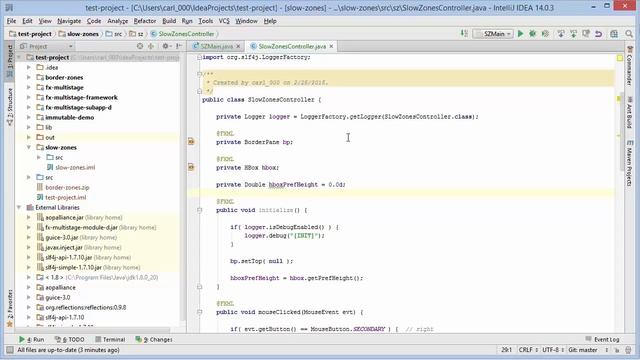Screen dimensions: 640x360
Task: Open the VCS menu
Action: 224,21
